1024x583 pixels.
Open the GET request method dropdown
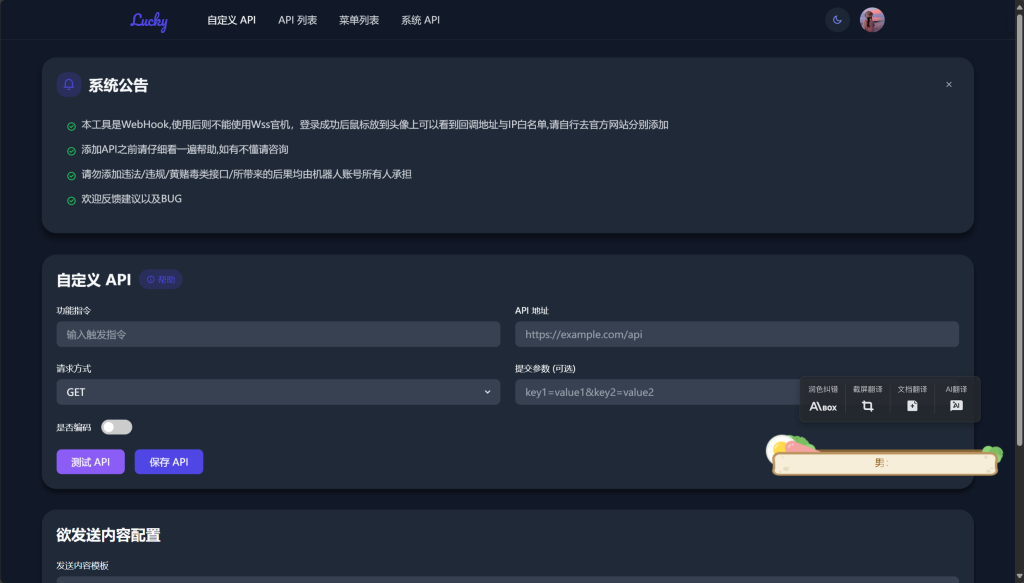tap(277, 392)
